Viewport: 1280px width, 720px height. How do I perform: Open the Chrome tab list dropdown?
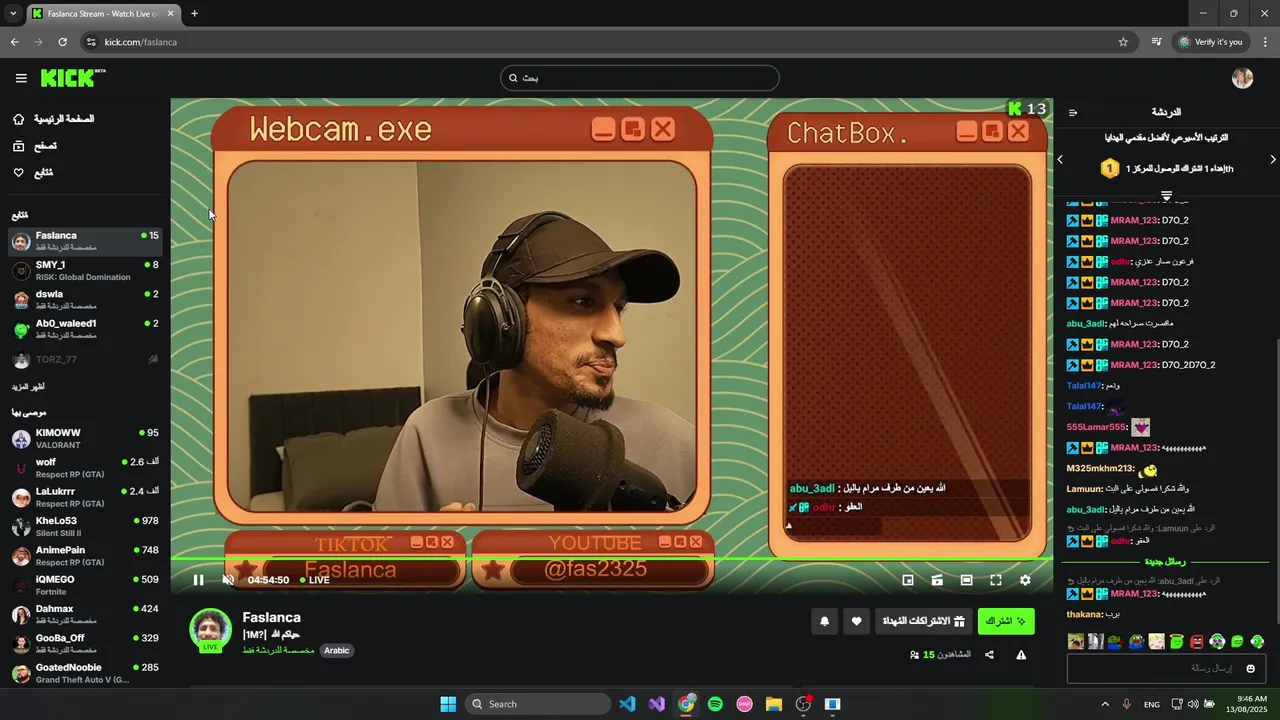pyautogui.click(x=12, y=14)
